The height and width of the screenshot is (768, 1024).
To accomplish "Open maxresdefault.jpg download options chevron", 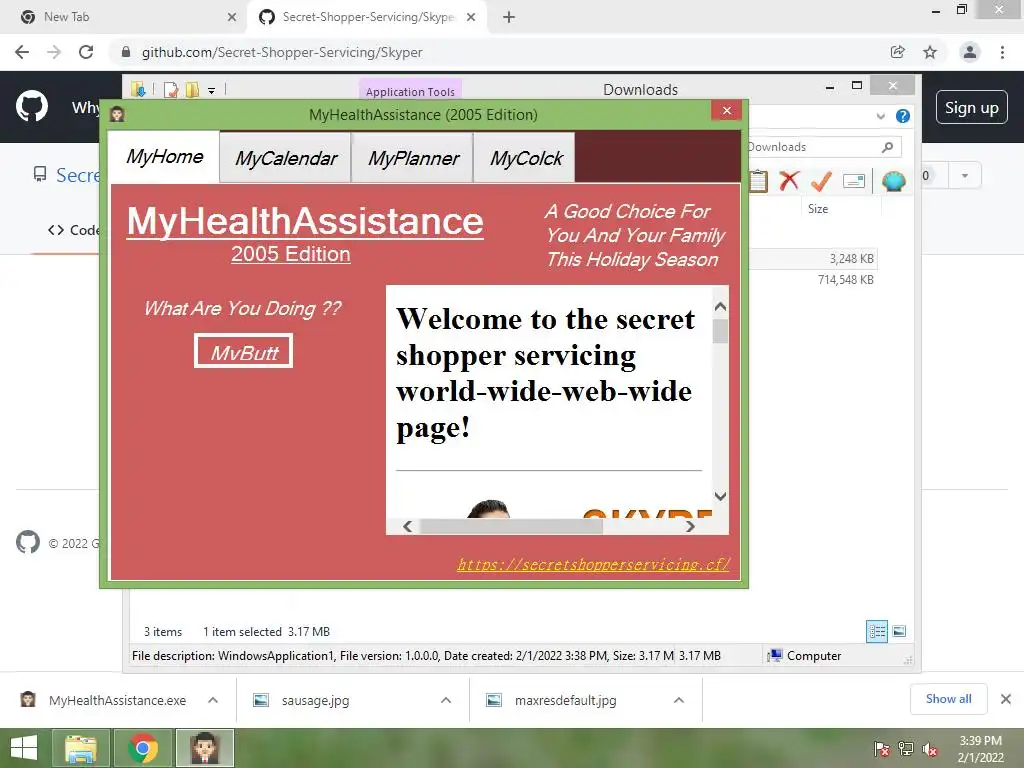I will tap(679, 700).
